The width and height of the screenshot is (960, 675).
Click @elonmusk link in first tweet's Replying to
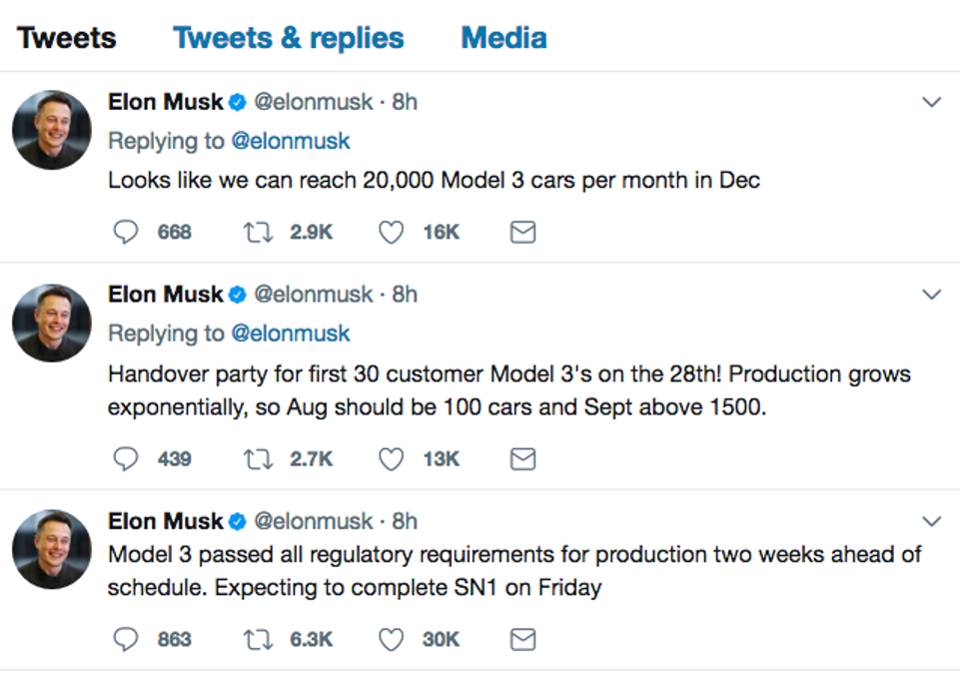(x=290, y=141)
